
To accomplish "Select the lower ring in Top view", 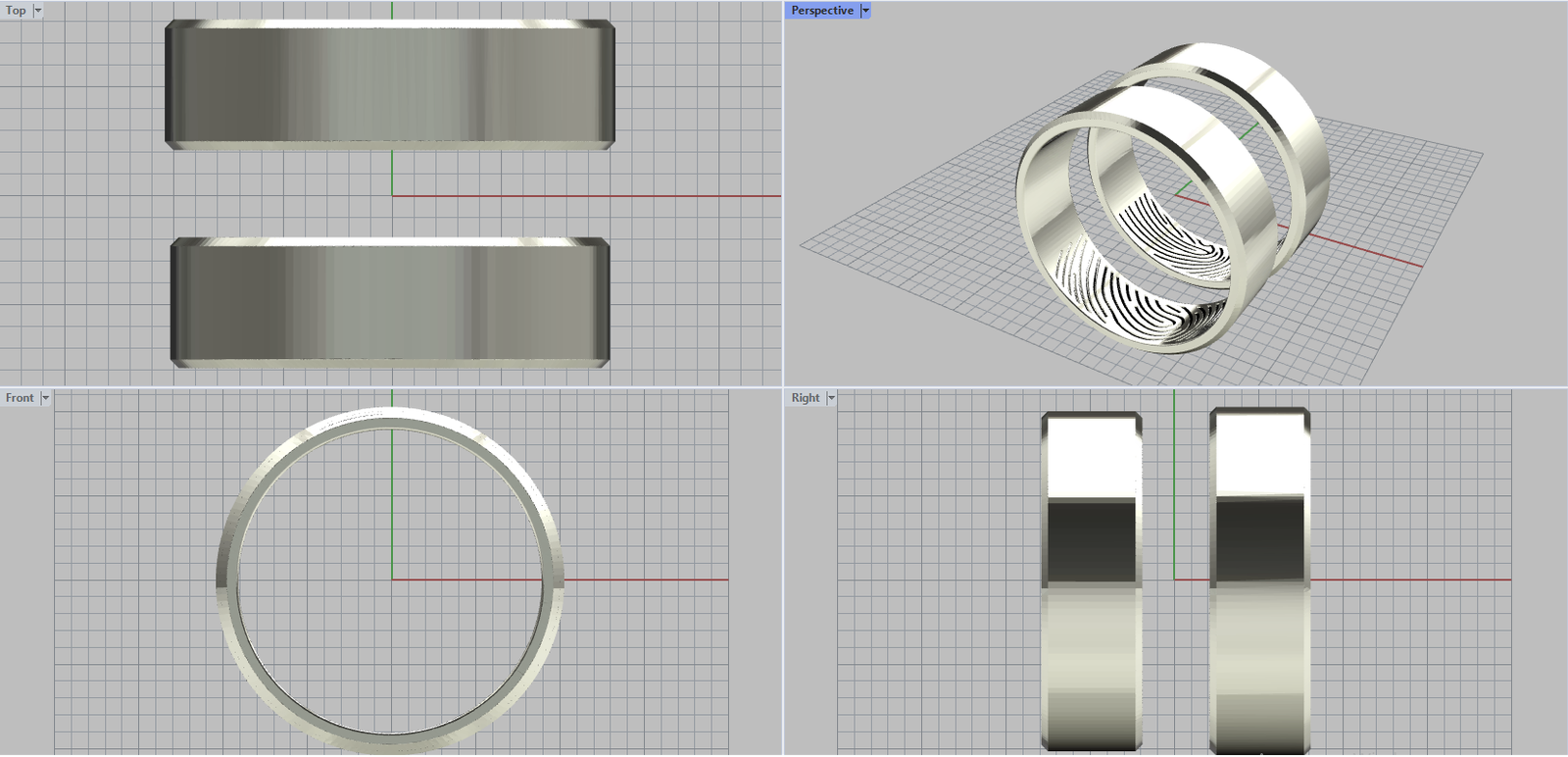I will (390, 300).
